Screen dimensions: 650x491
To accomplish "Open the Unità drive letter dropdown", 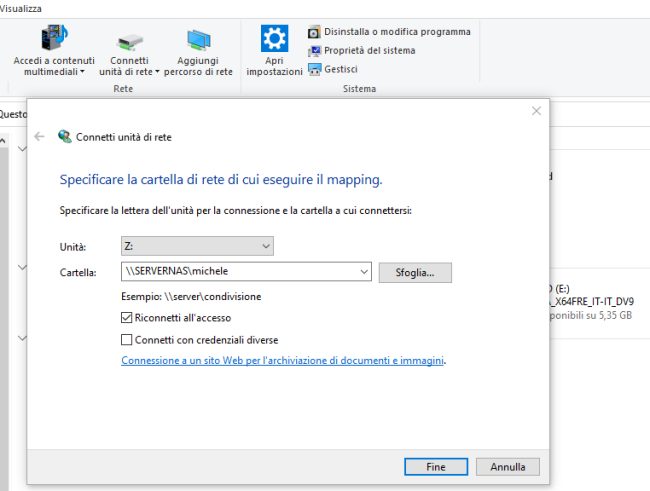I will [197, 246].
